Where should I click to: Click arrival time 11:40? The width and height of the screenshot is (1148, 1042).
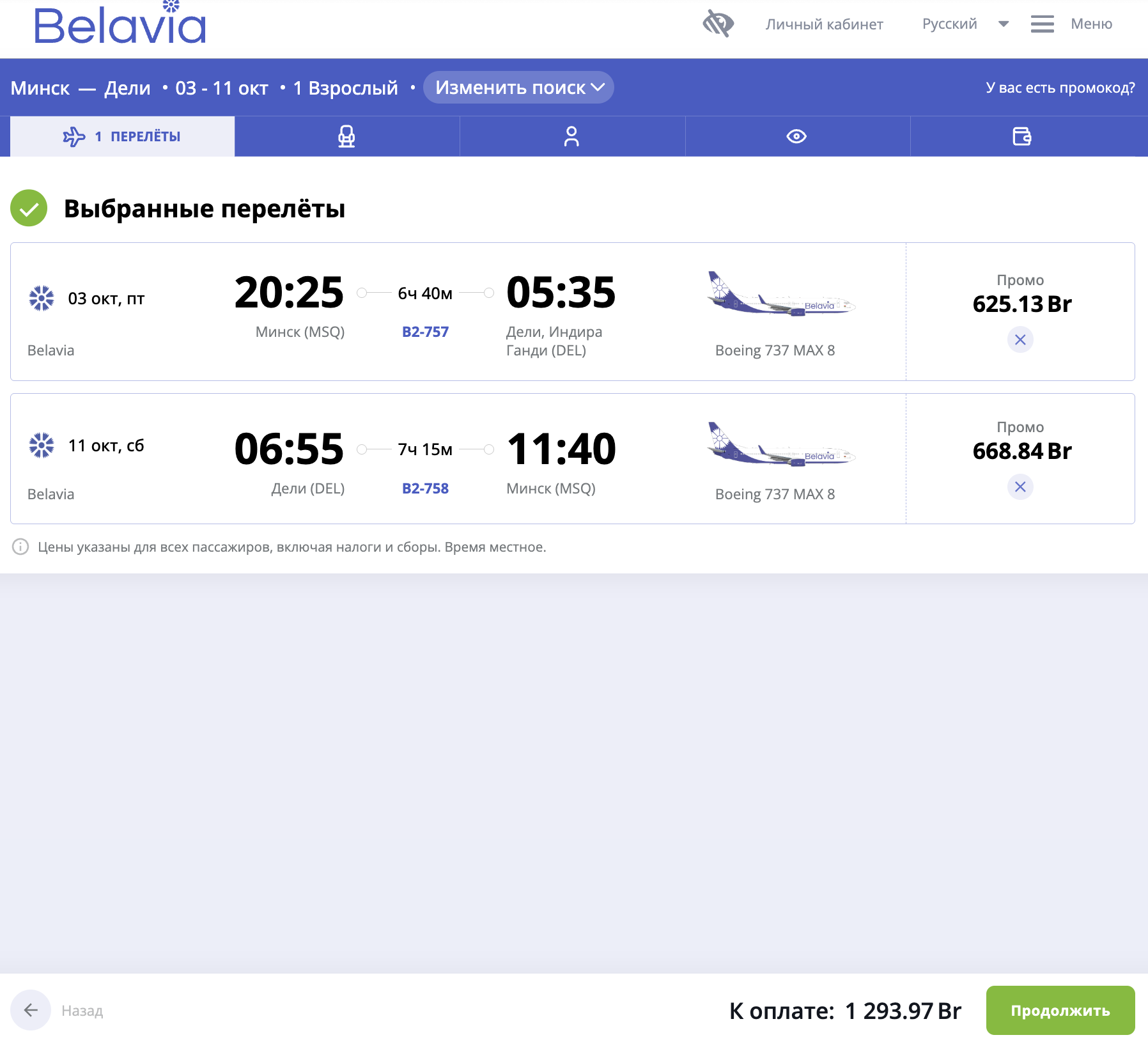pos(561,449)
